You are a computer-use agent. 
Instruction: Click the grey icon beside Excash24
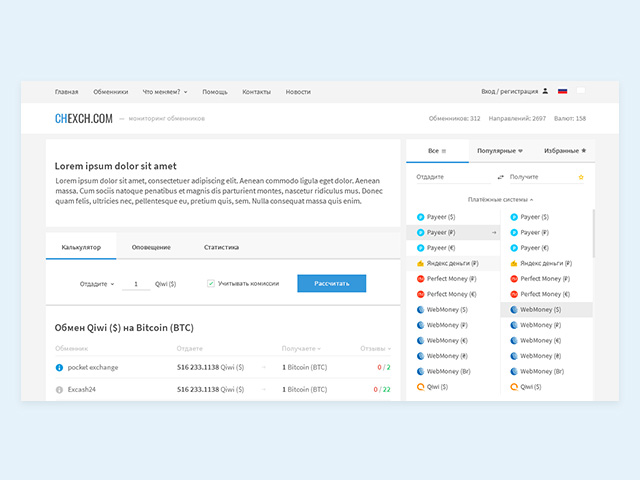(x=59, y=390)
